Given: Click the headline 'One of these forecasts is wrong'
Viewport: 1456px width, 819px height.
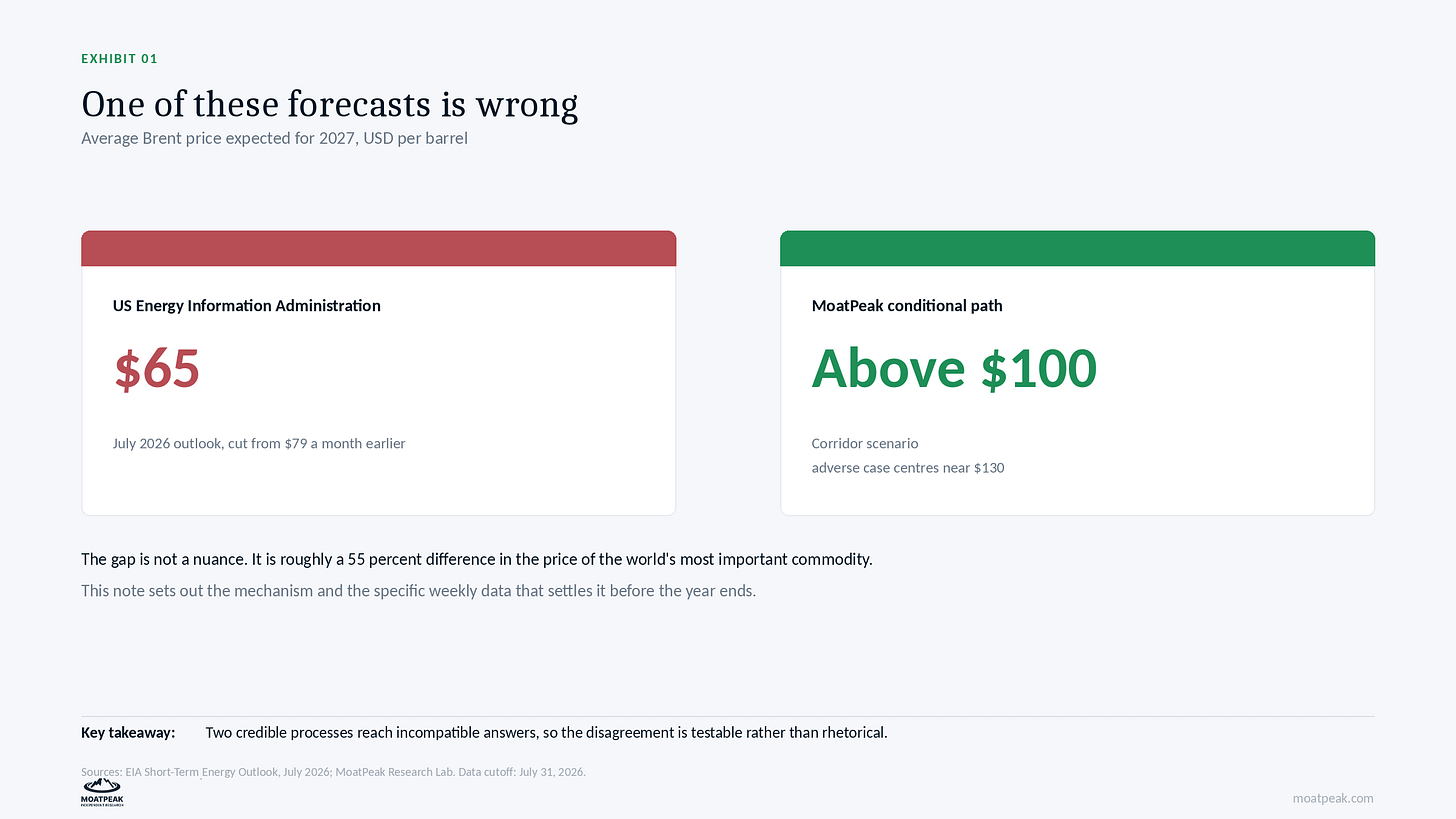Looking at the screenshot, I should [329, 105].
